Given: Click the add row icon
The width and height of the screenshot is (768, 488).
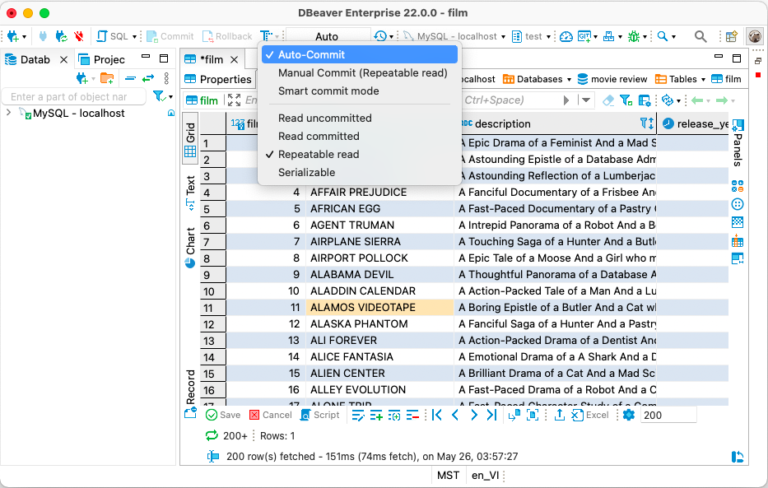Looking at the screenshot, I should pos(376,415).
